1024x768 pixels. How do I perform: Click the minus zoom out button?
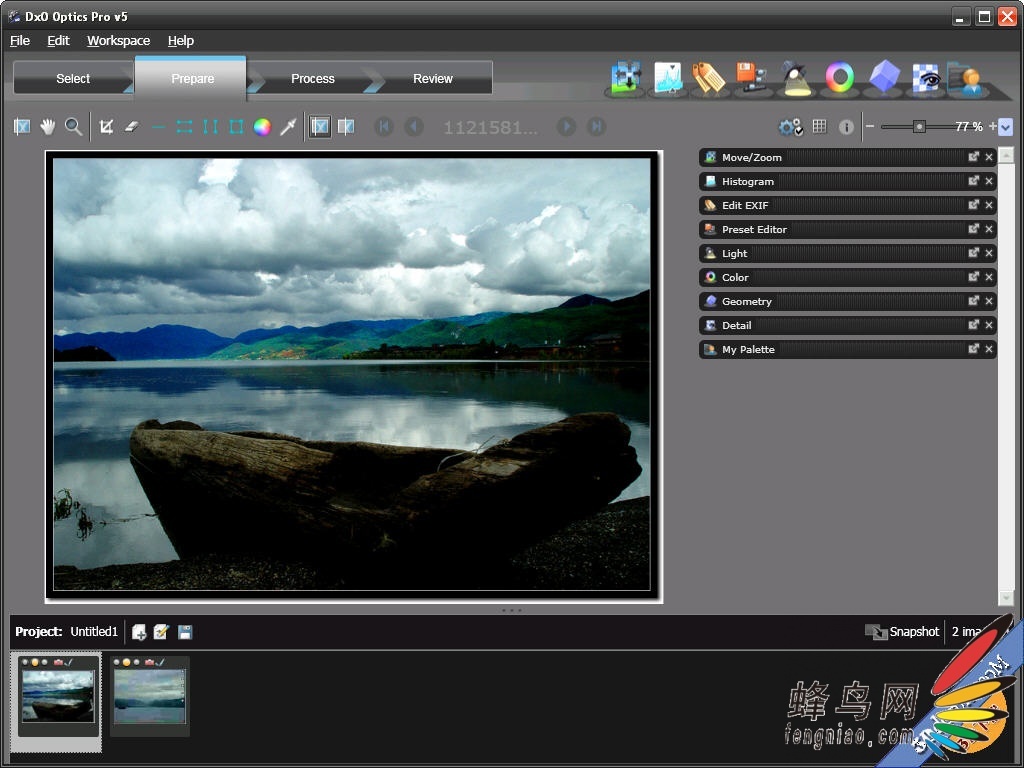pos(870,127)
